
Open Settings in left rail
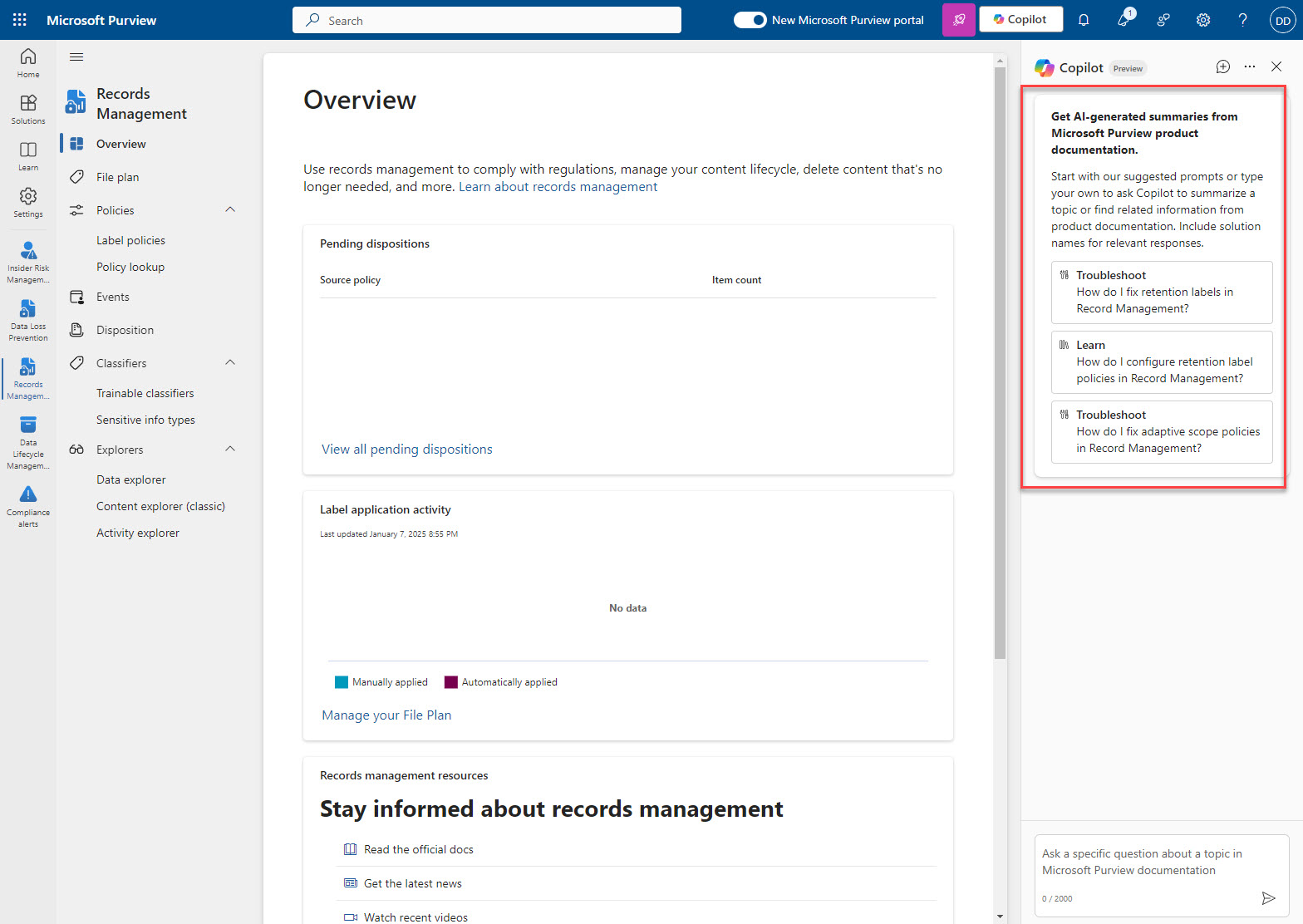[x=28, y=202]
